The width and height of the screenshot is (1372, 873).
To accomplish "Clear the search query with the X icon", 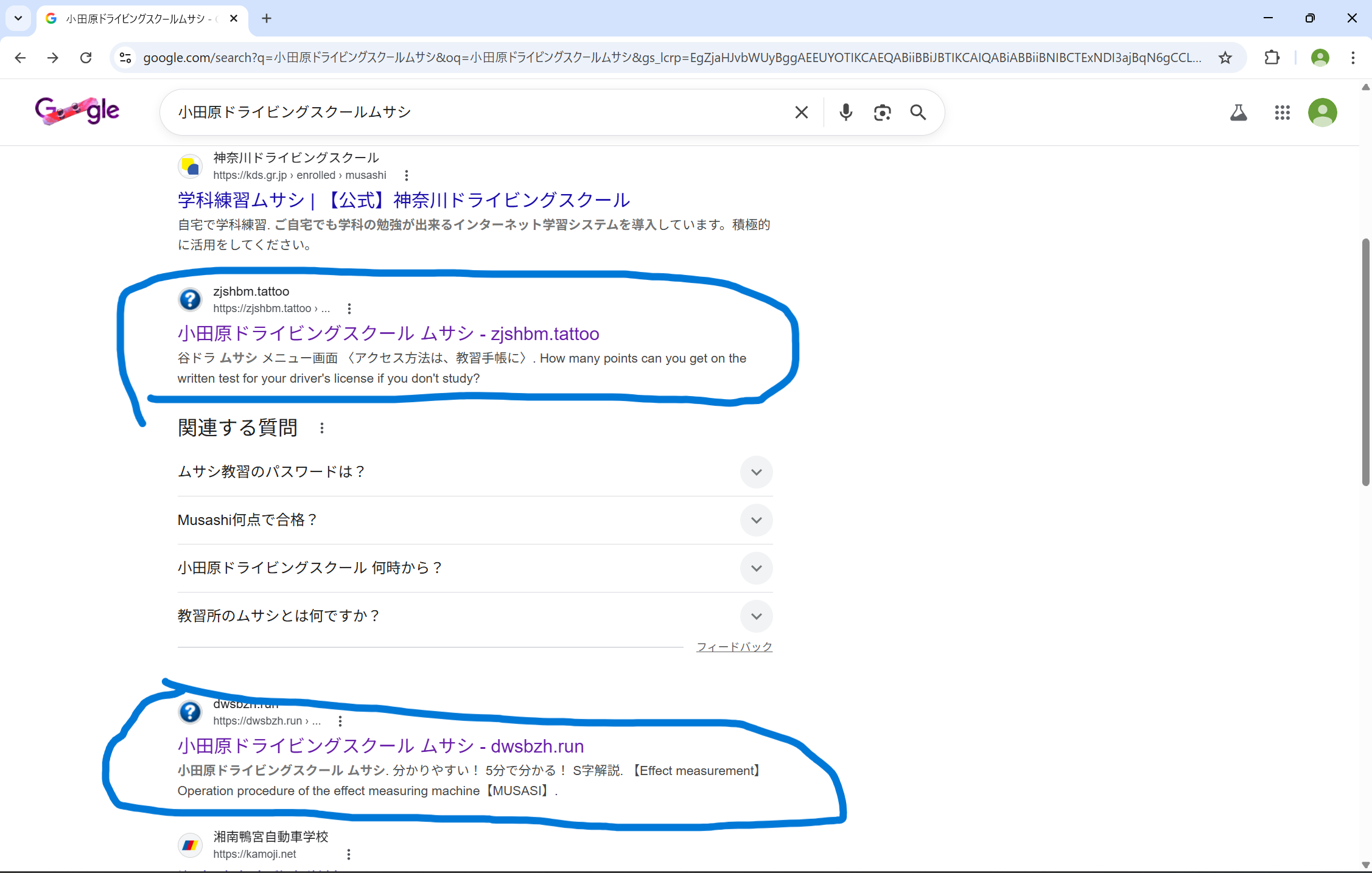I will [800, 112].
